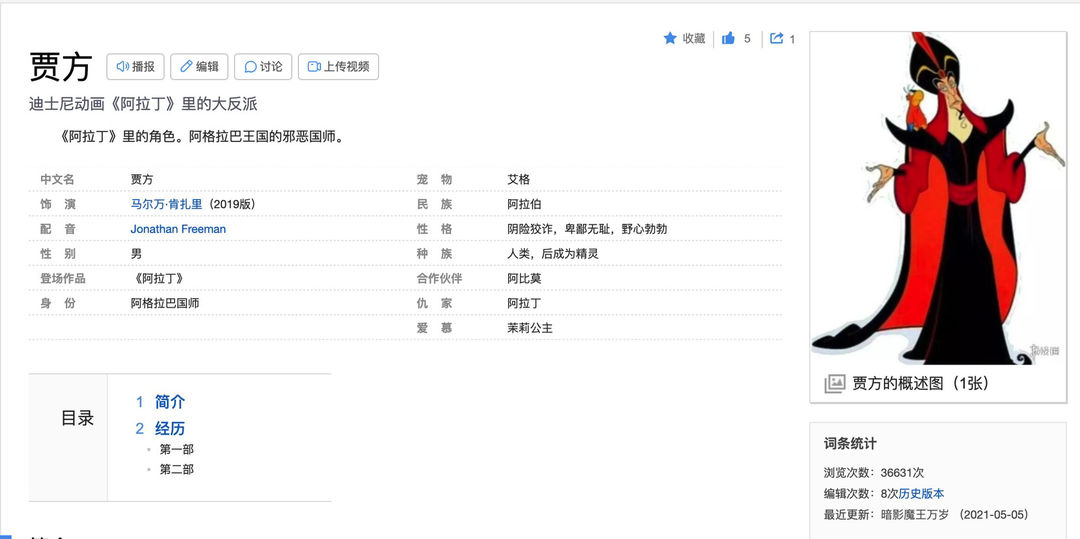Click the value 男 in 性别 row
The width and height of the screenshot is (1080, 539).
click(x=136, y=254)
